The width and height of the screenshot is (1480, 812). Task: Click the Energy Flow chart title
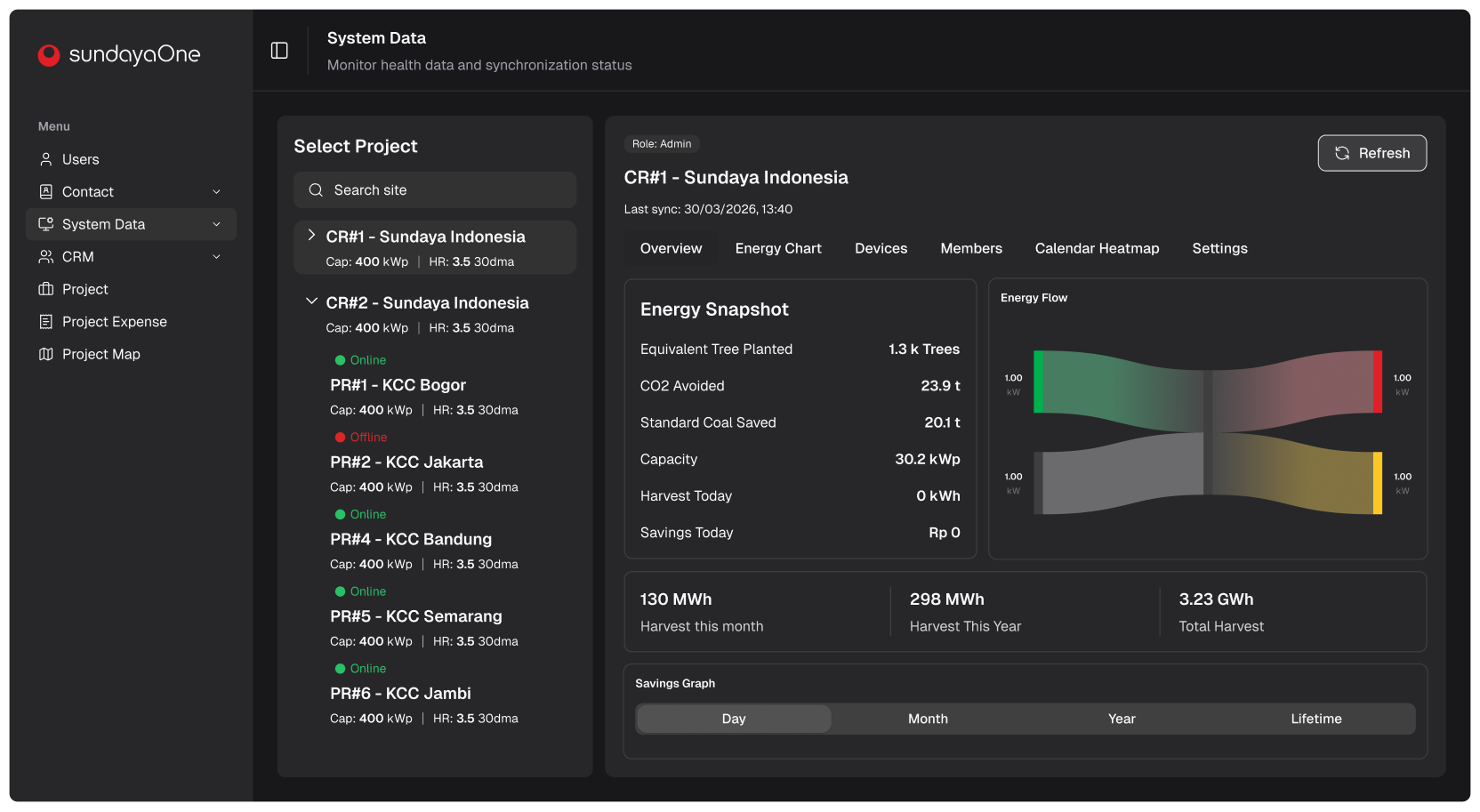[1034, 298]
